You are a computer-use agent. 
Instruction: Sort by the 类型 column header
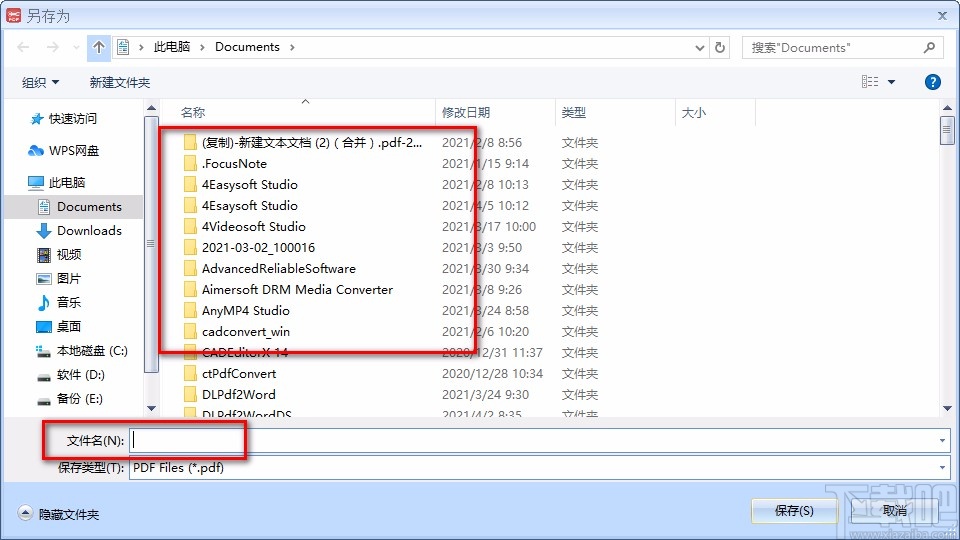point(574,113)
